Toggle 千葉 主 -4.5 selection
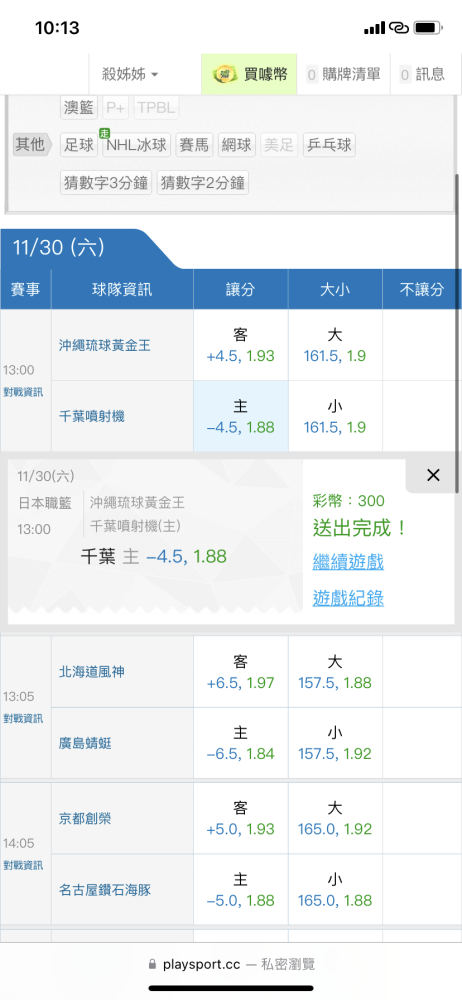The width and height of the screenshot is (462, 1000). click(x=241, y=416)
